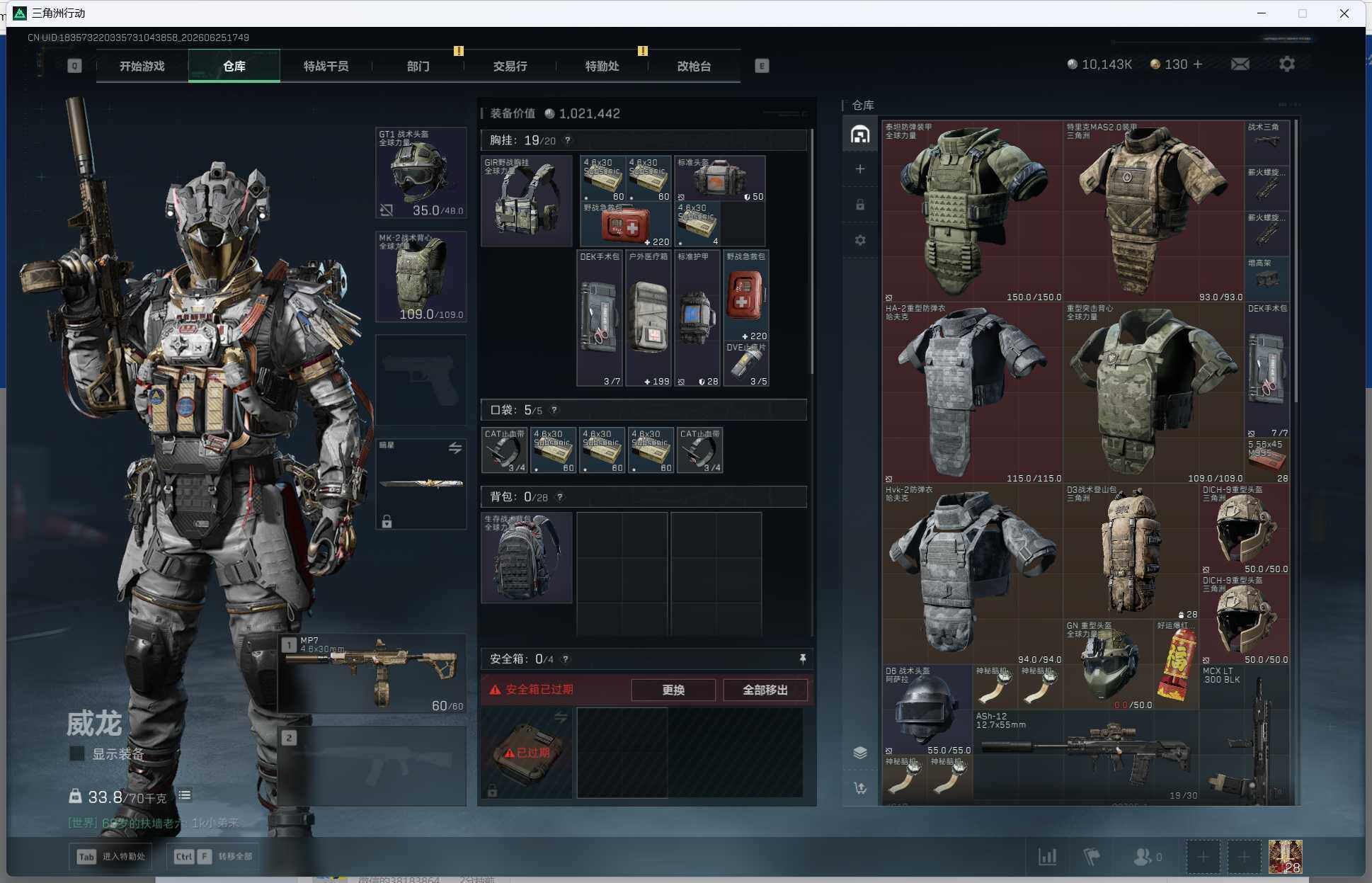The image size is (1372, 883).
Task: Toggle the 显示装备 checkbox
Action: 77,754
